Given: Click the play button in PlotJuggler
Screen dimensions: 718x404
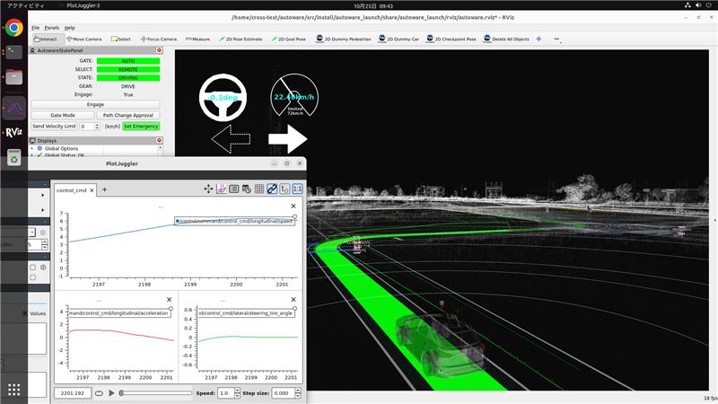Looking at the screenshot, I should point(111,393).
